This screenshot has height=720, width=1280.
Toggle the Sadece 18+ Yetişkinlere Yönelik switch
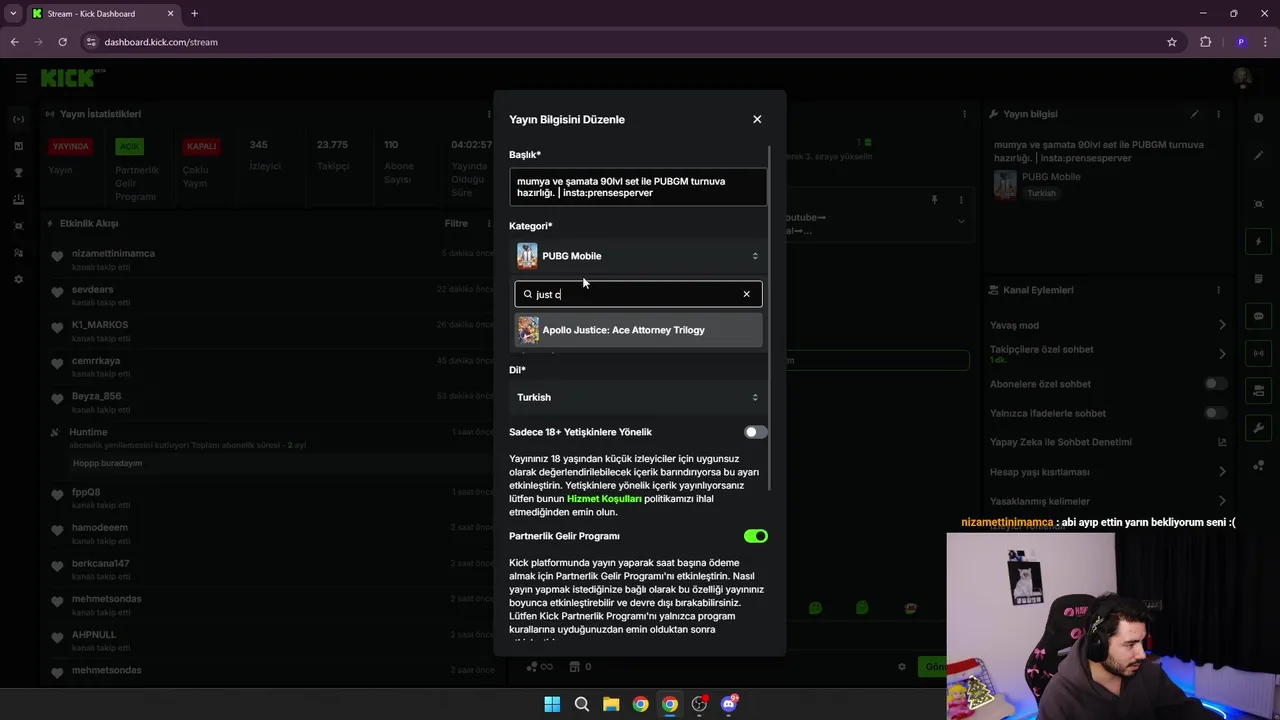pos(756,432)
